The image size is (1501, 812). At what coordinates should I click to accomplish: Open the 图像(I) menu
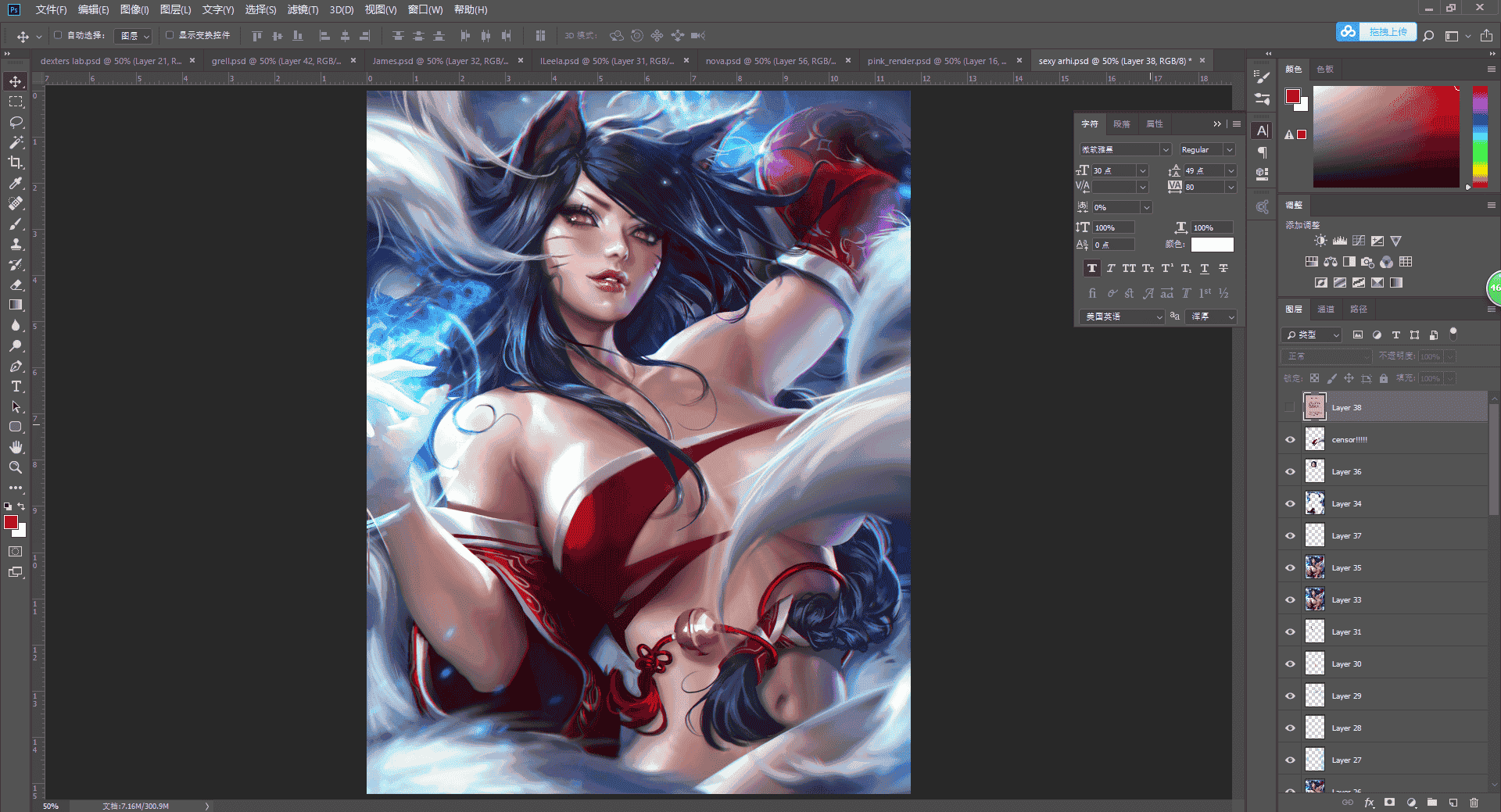tap(134, 9)
